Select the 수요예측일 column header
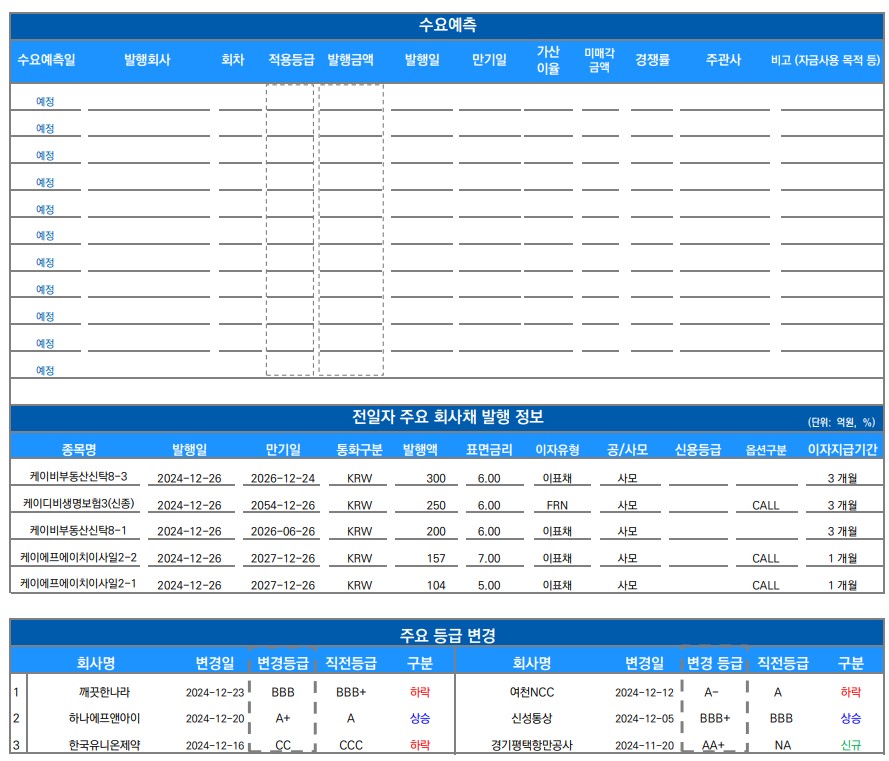This screenshot has width=889, height=761. click(x=46, y=60)
